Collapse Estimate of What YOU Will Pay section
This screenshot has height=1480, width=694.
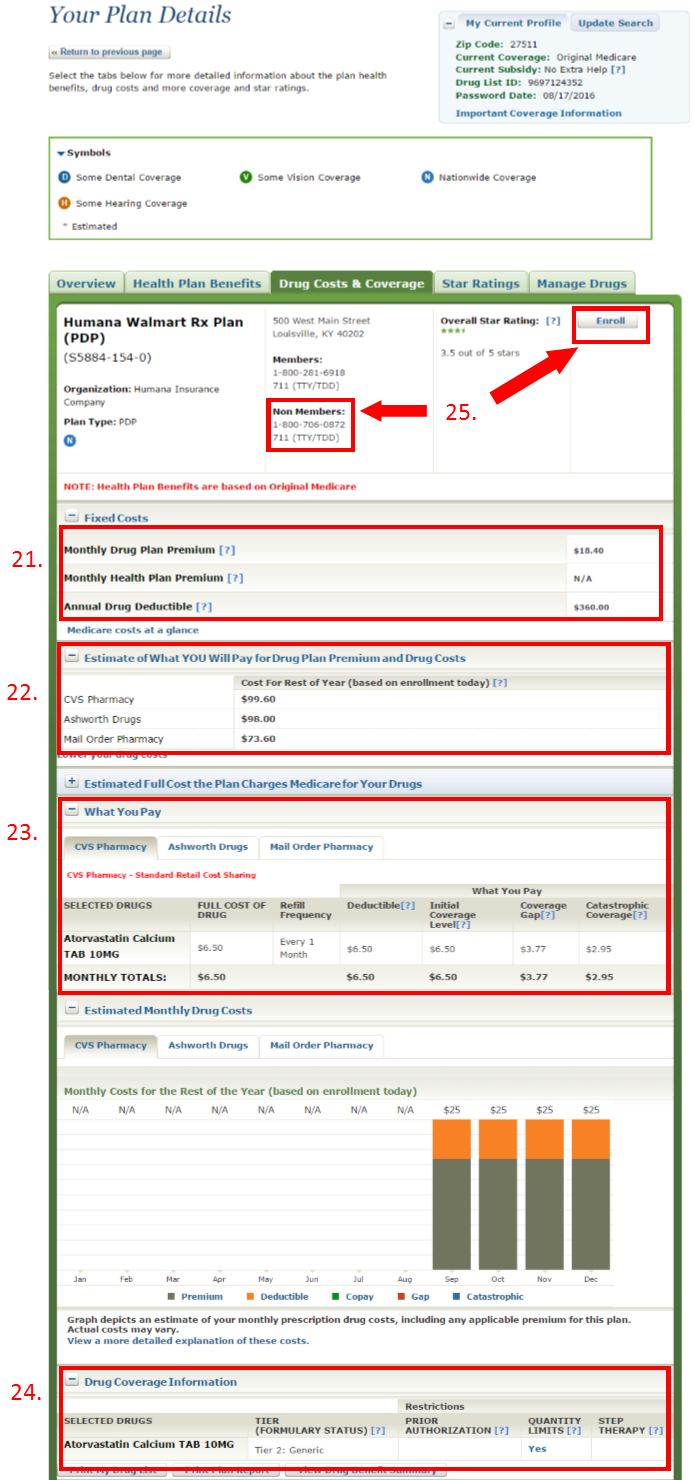71,658
